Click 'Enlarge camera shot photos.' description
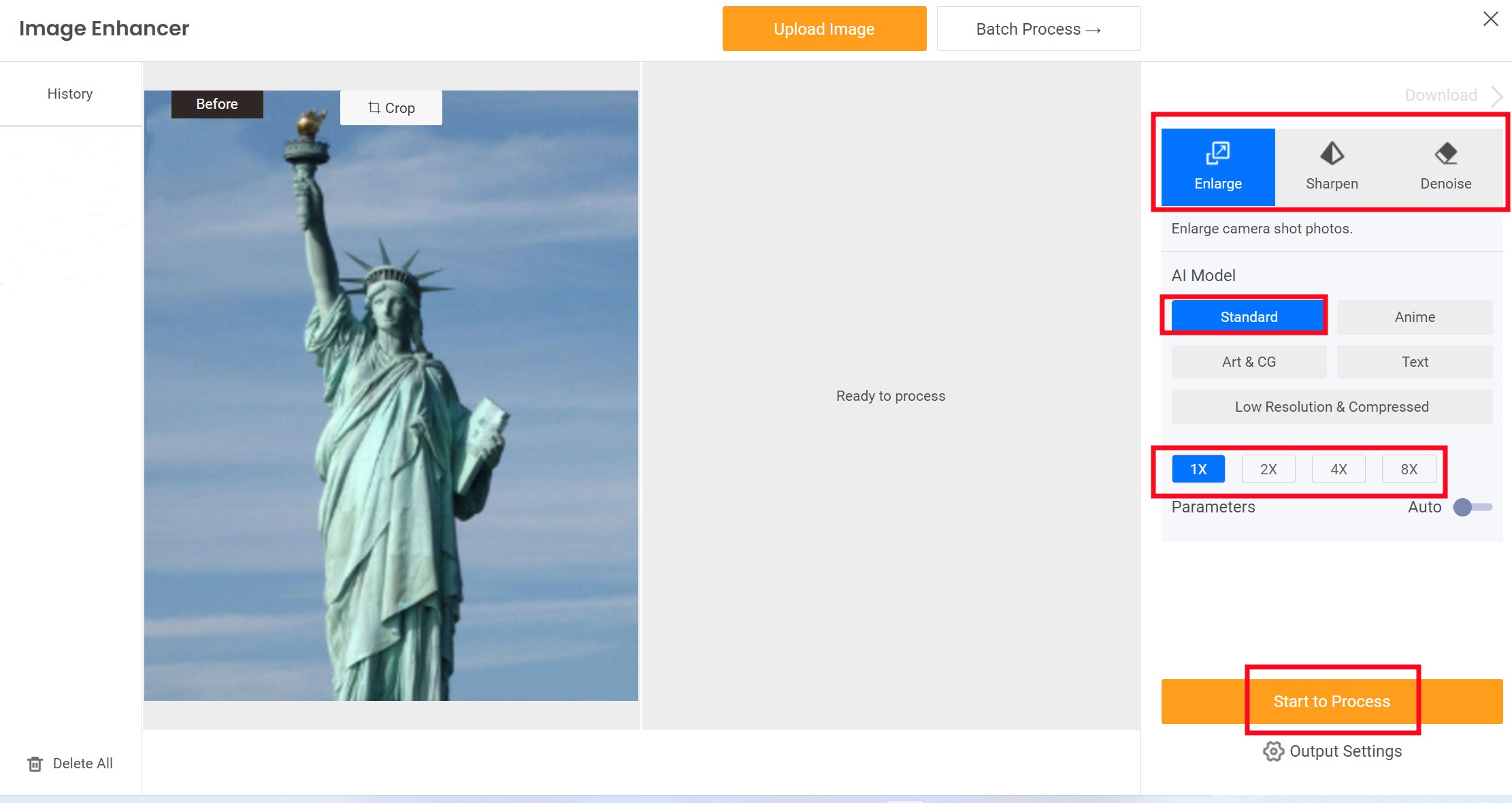The height and width of the screenshot is (803, 1512). (1262, 229)
